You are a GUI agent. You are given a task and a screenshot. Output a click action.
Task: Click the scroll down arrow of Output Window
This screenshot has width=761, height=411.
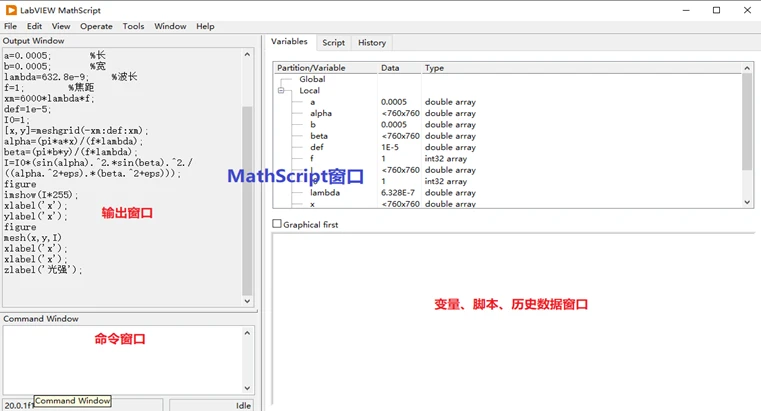coord(247,301)
